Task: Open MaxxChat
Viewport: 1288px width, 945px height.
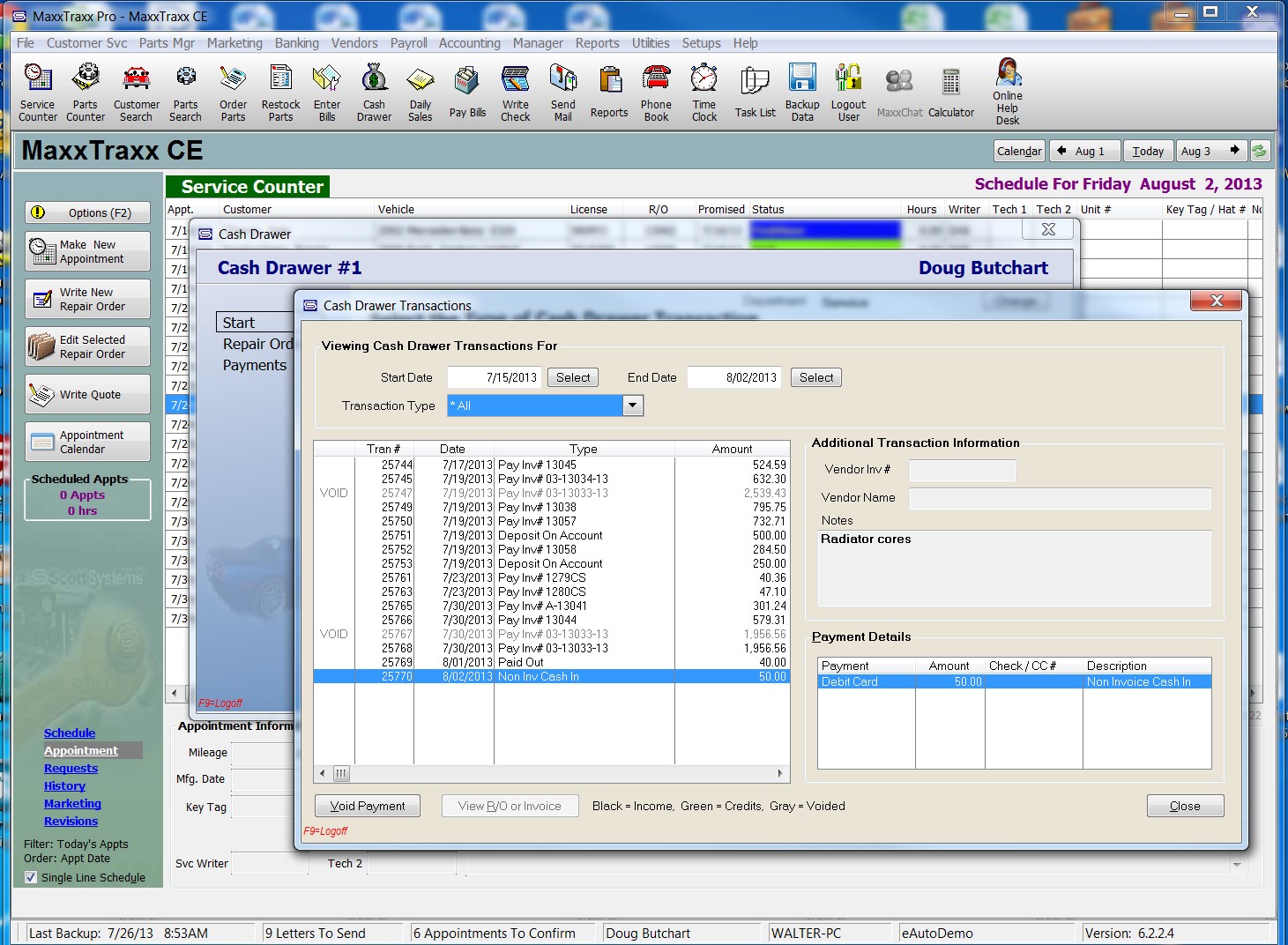Action: click(899, 93)
